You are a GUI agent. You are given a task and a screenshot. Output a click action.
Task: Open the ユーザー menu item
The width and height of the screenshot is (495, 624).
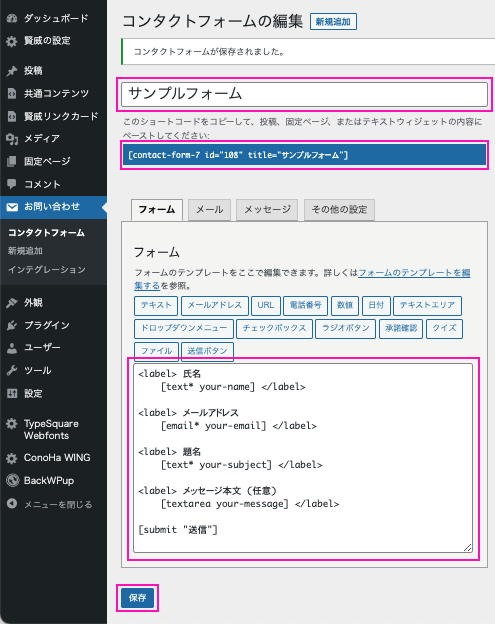click(x=53, y=348)
